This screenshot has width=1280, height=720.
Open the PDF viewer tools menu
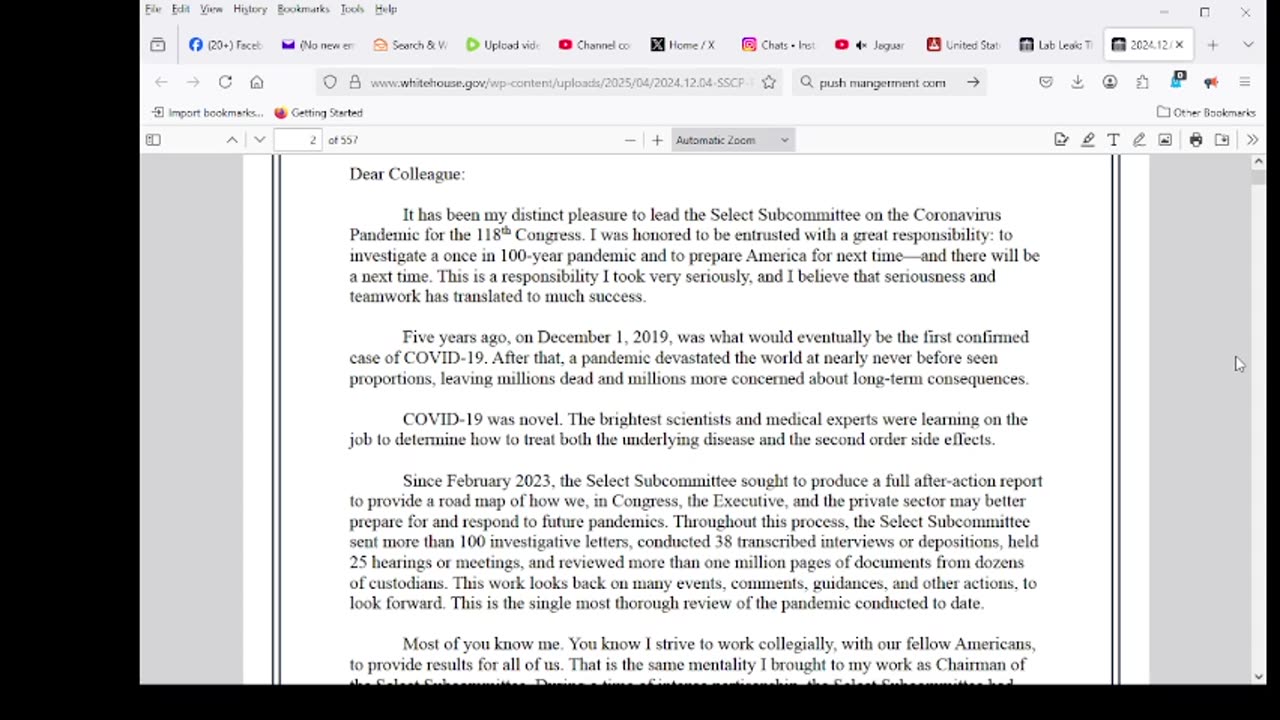tap(1252, 140)
